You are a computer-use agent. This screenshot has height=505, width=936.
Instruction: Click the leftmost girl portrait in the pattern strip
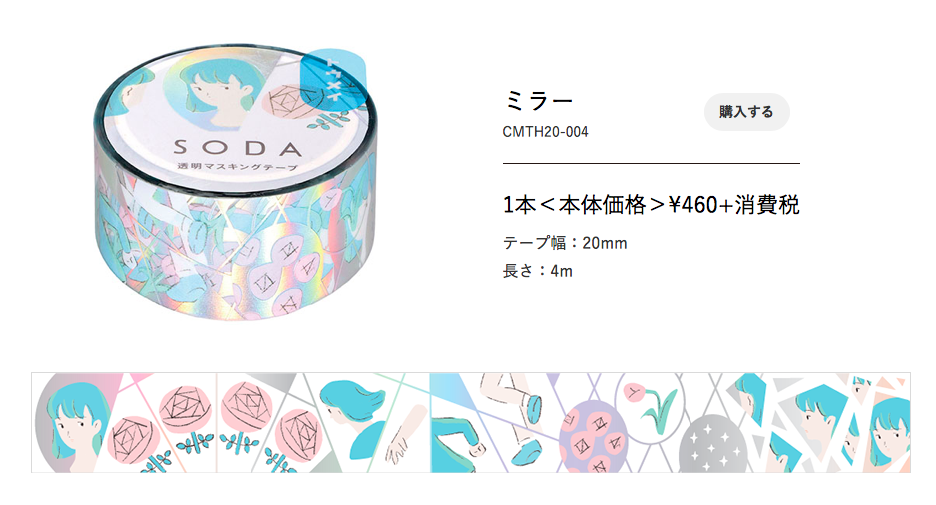pos(72,423)
